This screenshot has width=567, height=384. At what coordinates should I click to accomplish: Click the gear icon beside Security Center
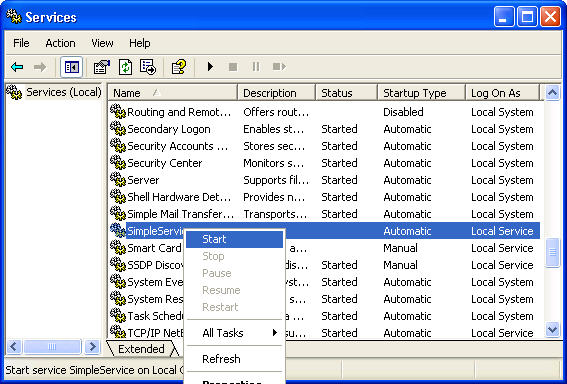tap(118, 162)
